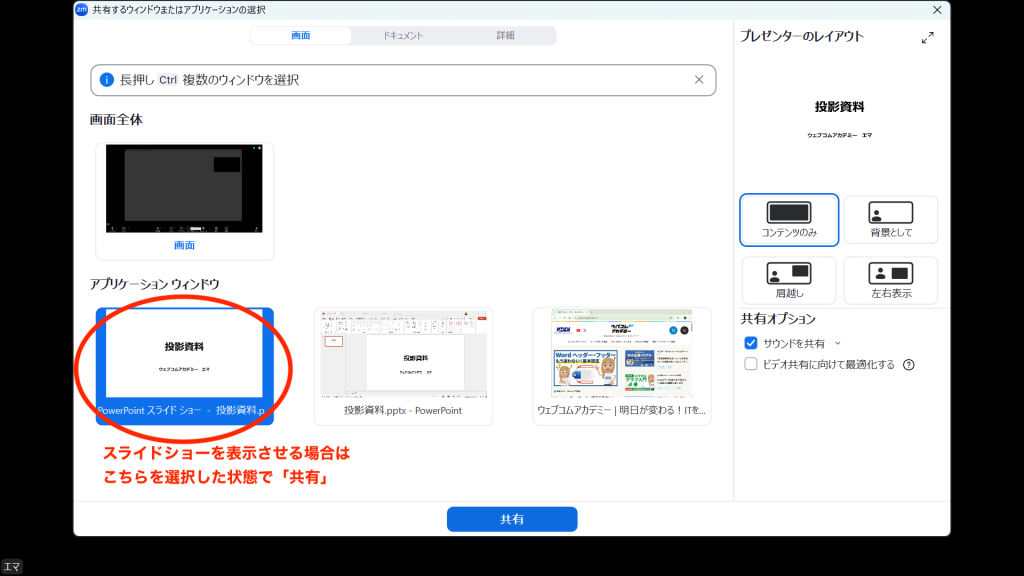Image resolution: width=1024 pixels, height=576 pixels.
Task: Dismiss the multi-window selection hint banner
Action: [x=701, y=80]
